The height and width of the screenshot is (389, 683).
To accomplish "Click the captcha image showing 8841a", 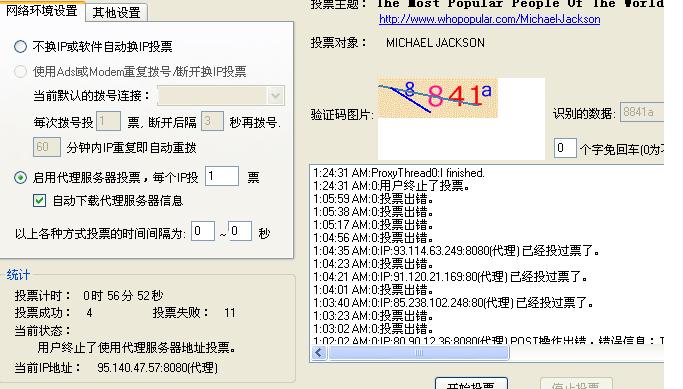I will tap(437, 98).
